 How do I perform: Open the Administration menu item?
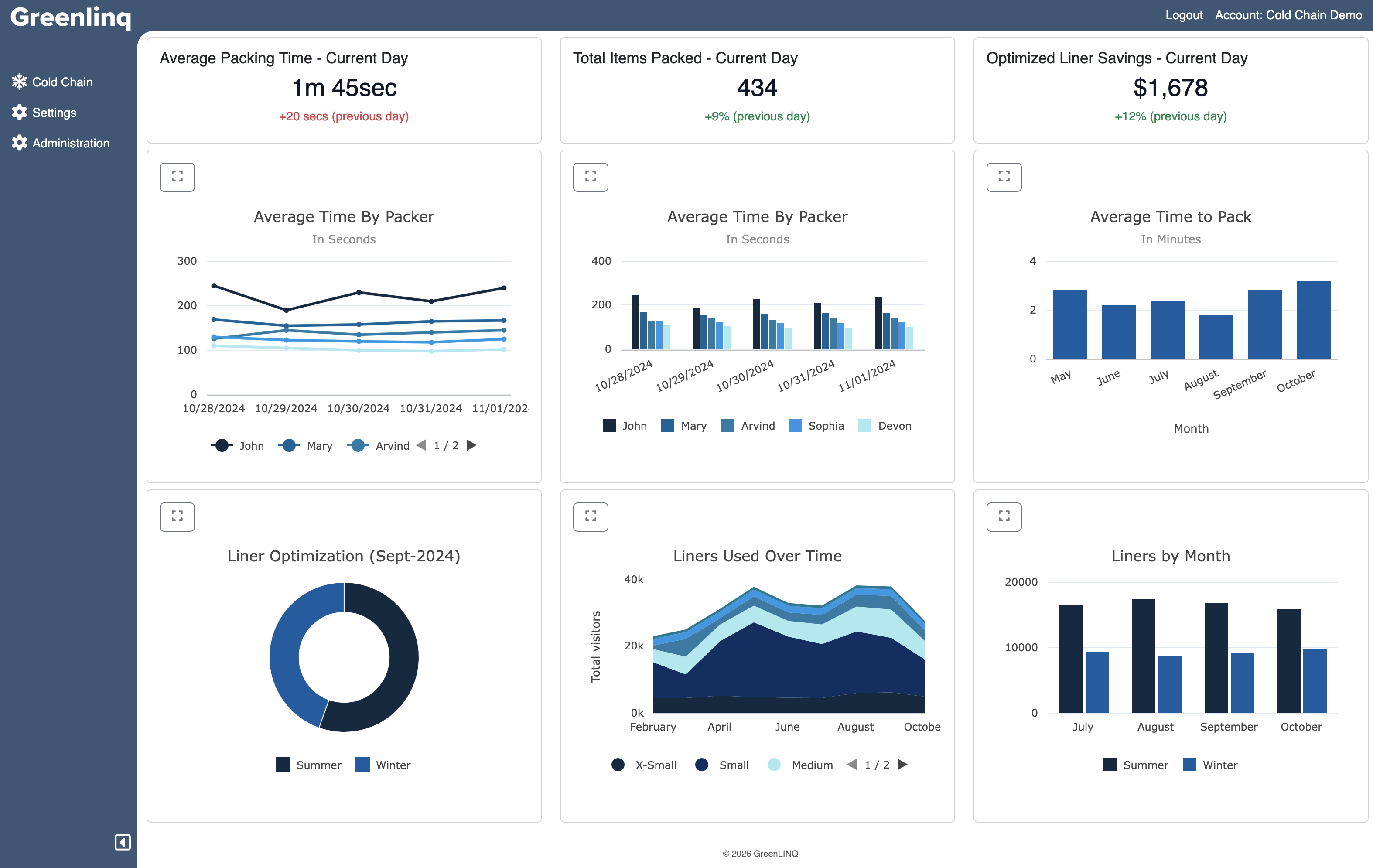[x=71, y=143]
